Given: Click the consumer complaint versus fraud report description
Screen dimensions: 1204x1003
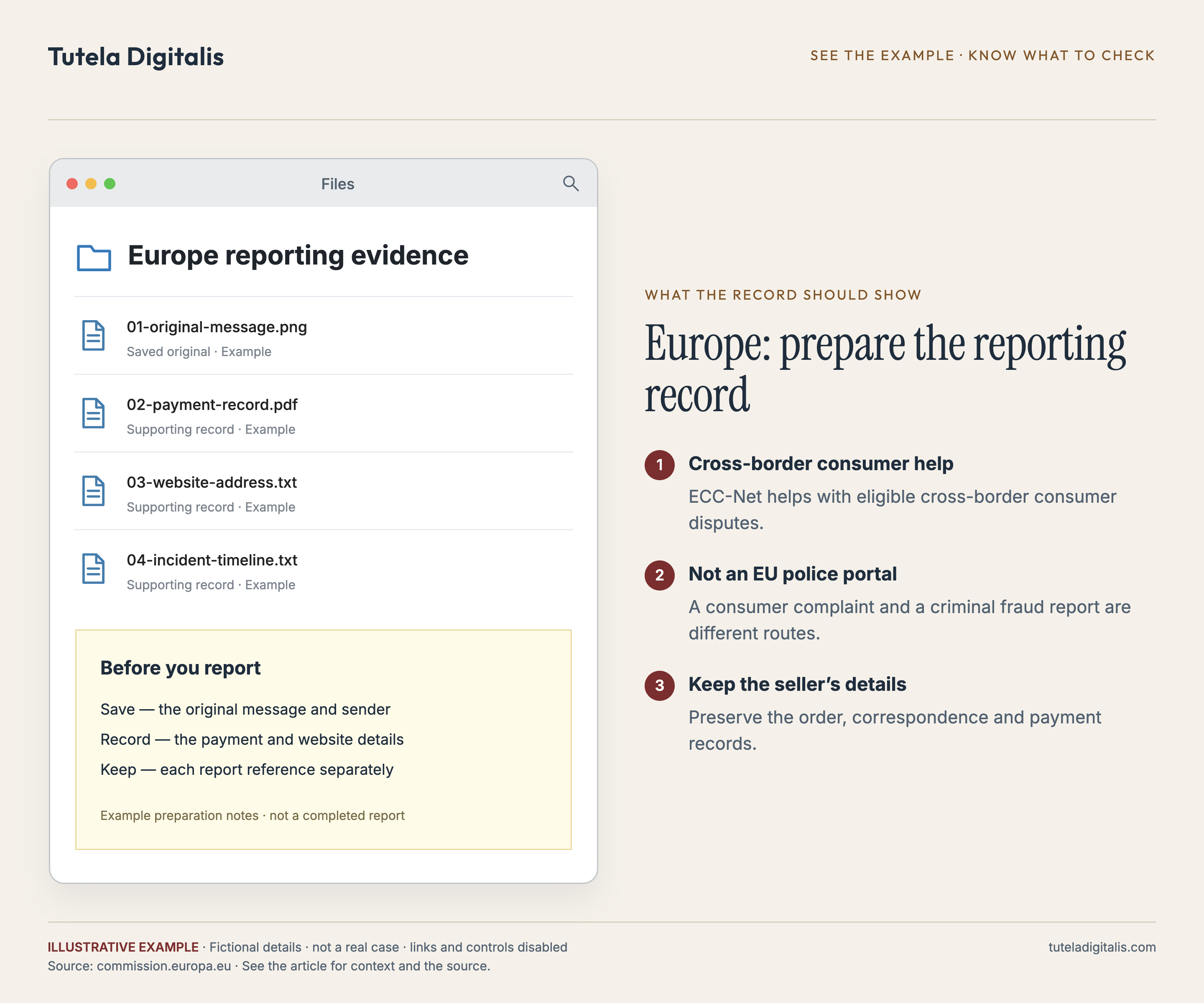Looking at the screenshot, I should click(x=910, y=620).
